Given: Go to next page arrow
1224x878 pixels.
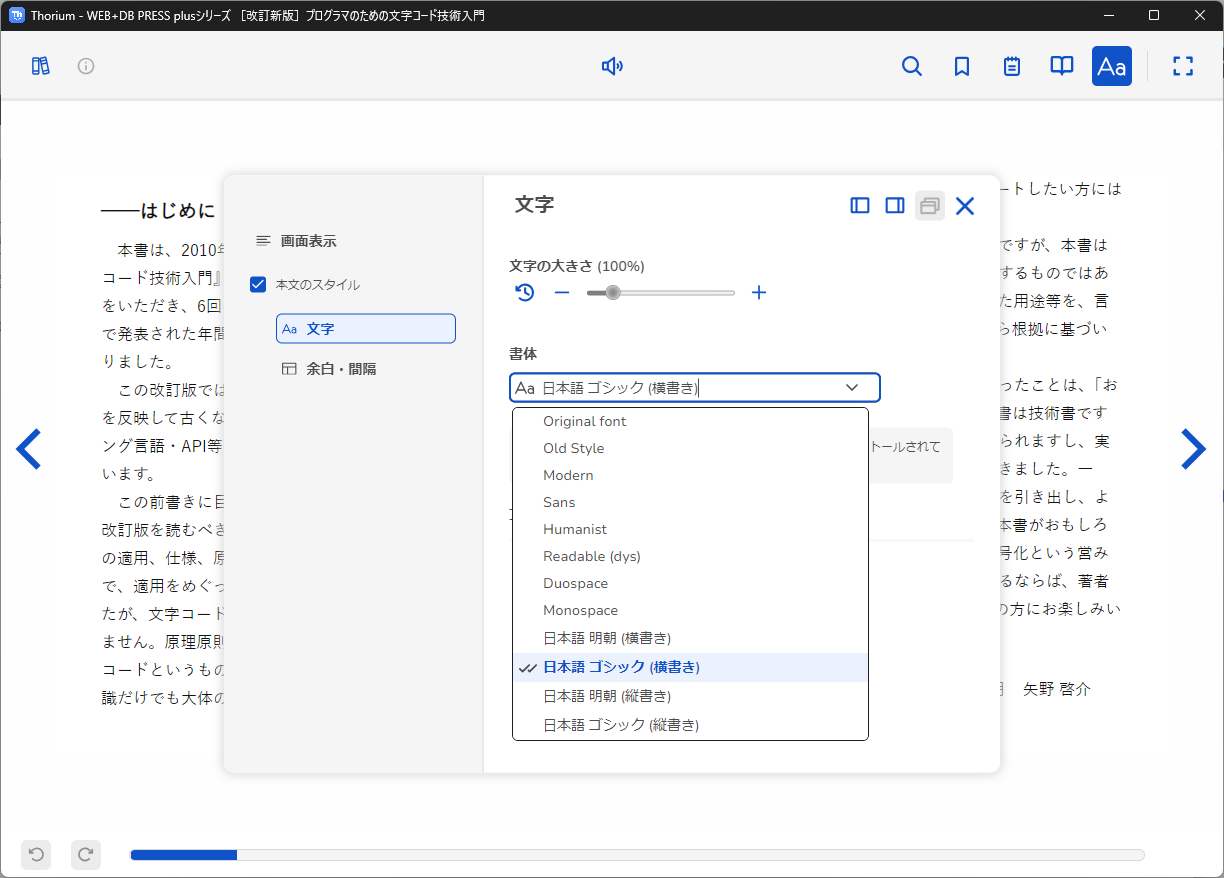Looking at the screenshot, I should tap(1193, 449).
